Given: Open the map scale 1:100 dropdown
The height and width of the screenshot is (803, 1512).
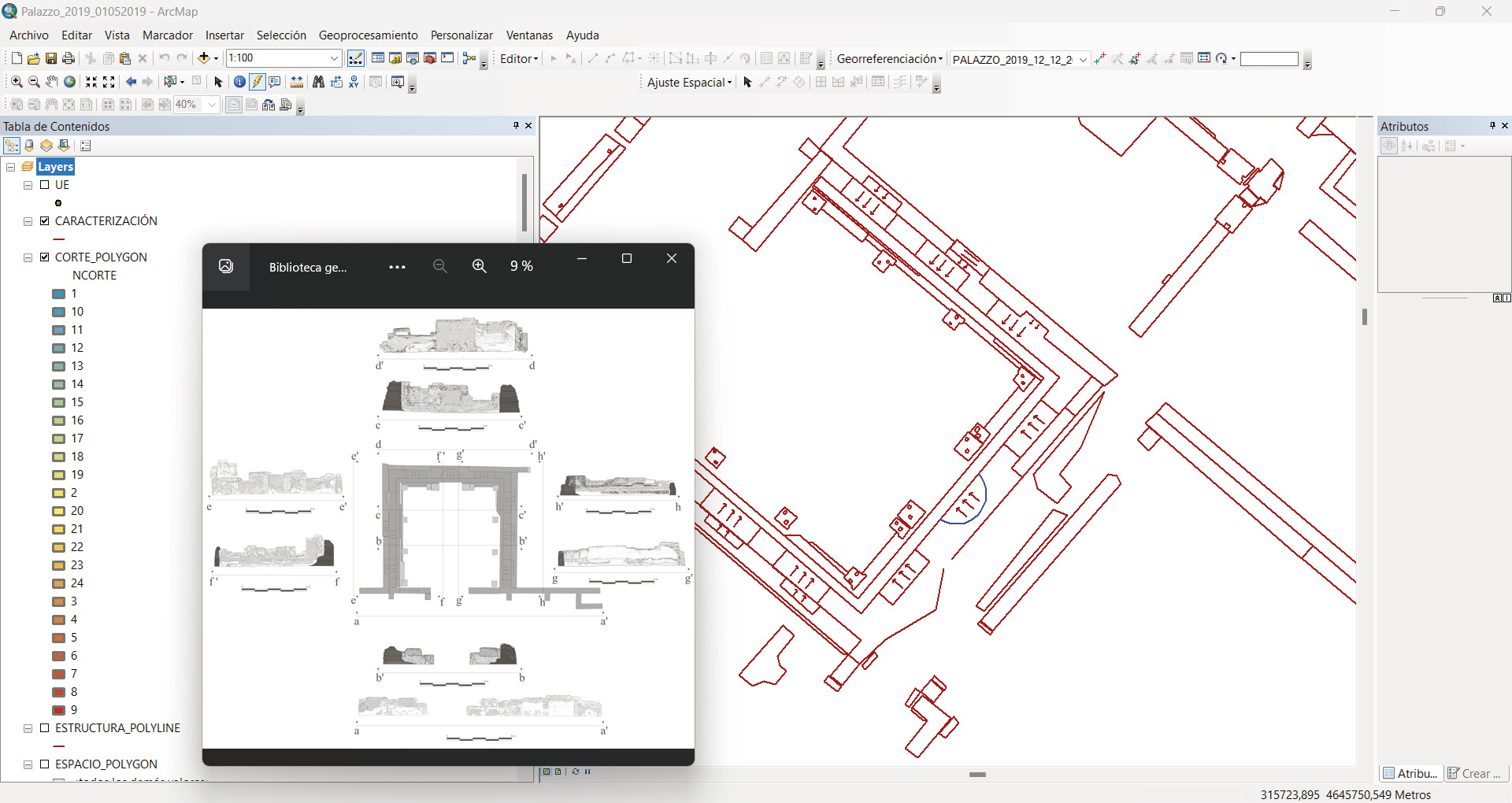Looking at the screenshot, I should coord(334,58).
